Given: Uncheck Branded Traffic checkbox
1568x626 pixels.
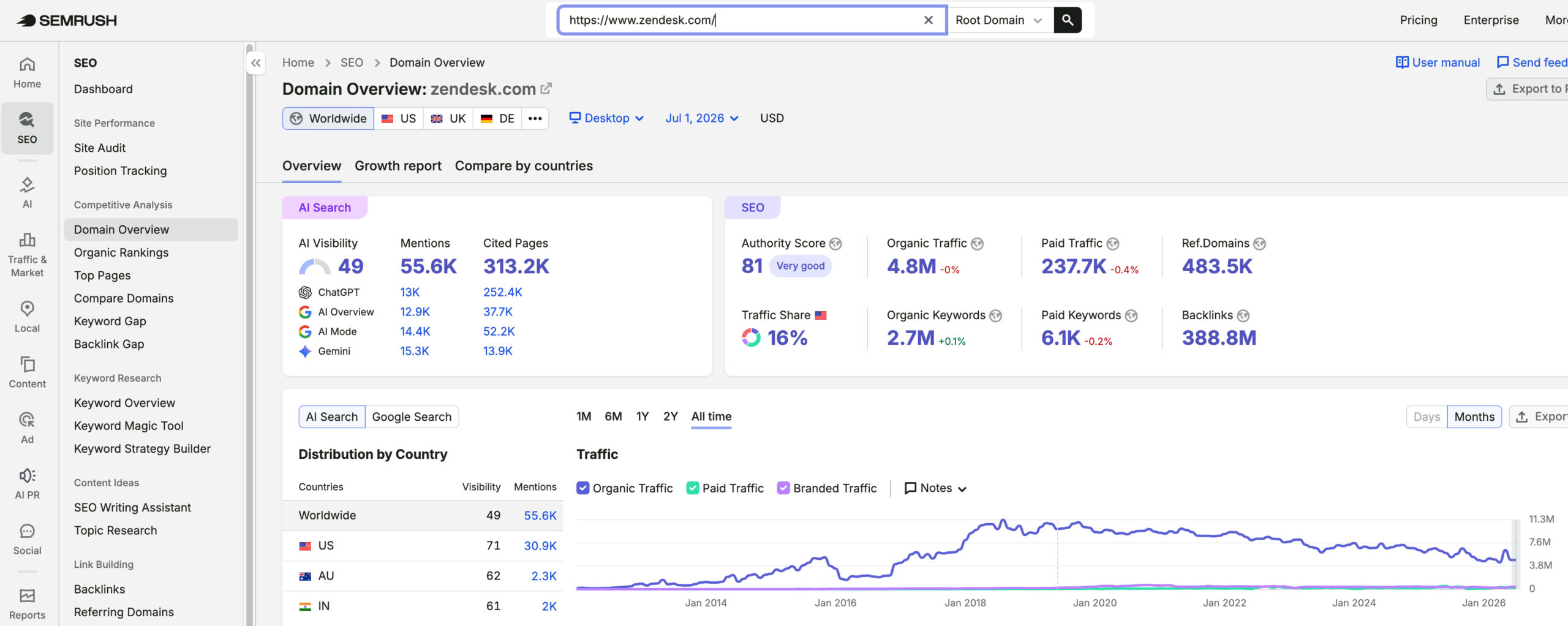Looking at the screenshot, I should pos(783,488).
